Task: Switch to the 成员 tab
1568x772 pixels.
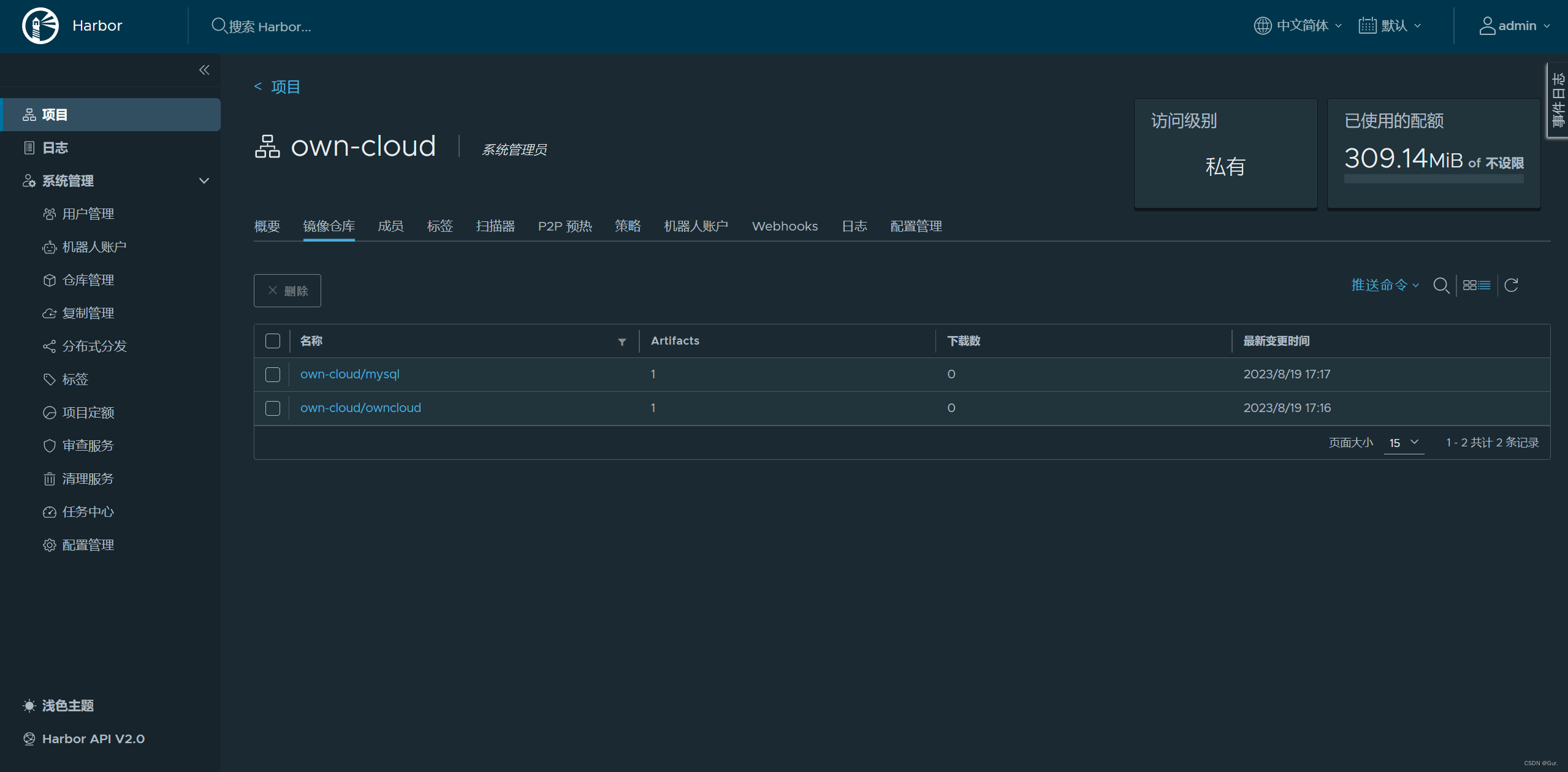Action: (x=391, y=226)
